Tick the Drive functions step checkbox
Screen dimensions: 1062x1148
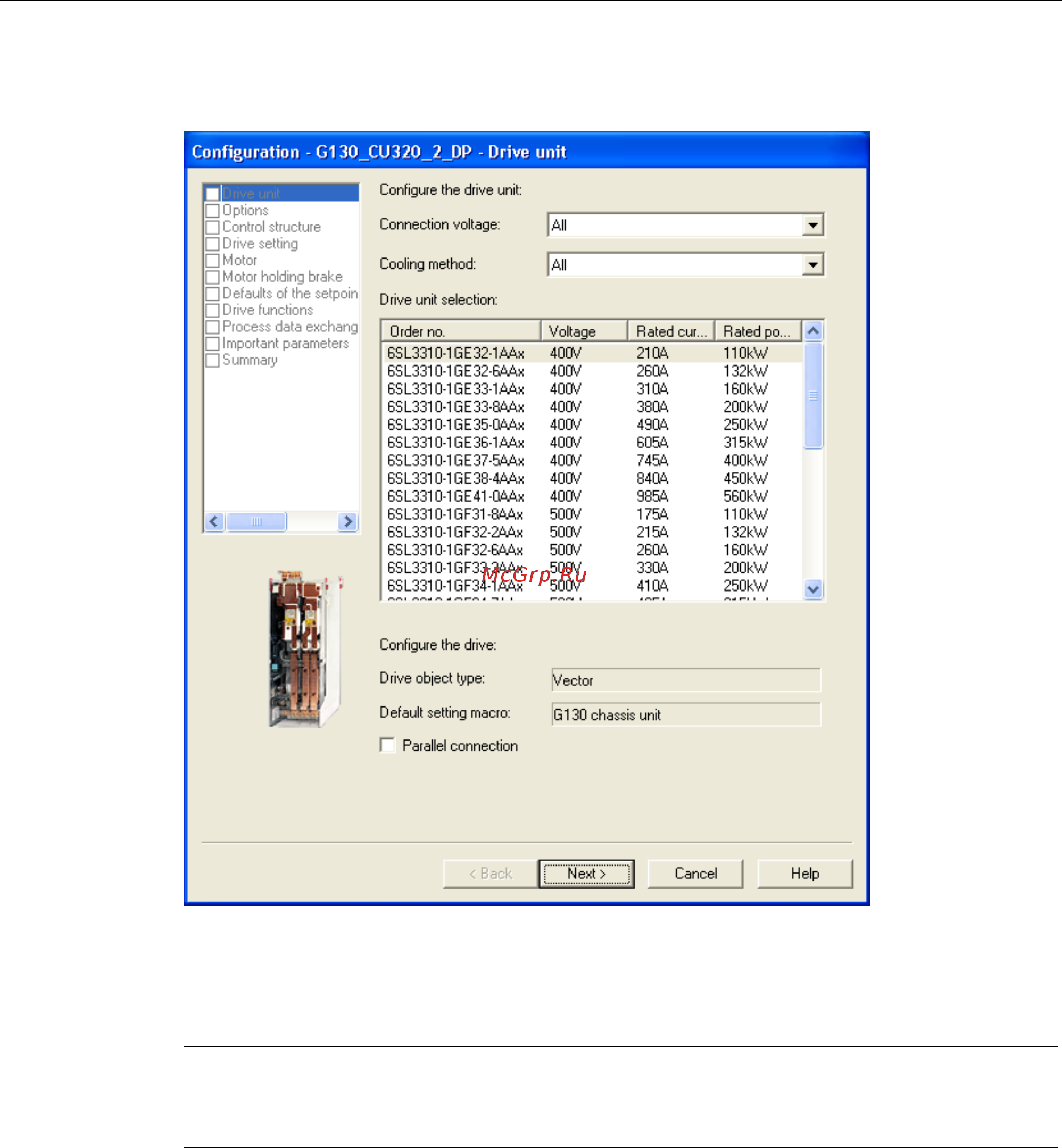[213, 310]
